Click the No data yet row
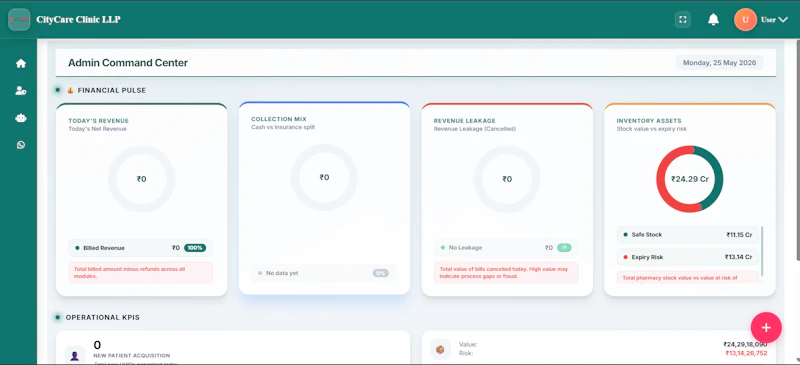This screenshot has width=800, height=365. [323, 273]
